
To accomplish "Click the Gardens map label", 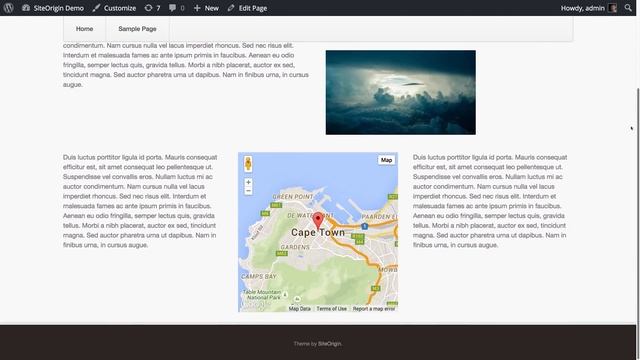I will pos(295,247).
